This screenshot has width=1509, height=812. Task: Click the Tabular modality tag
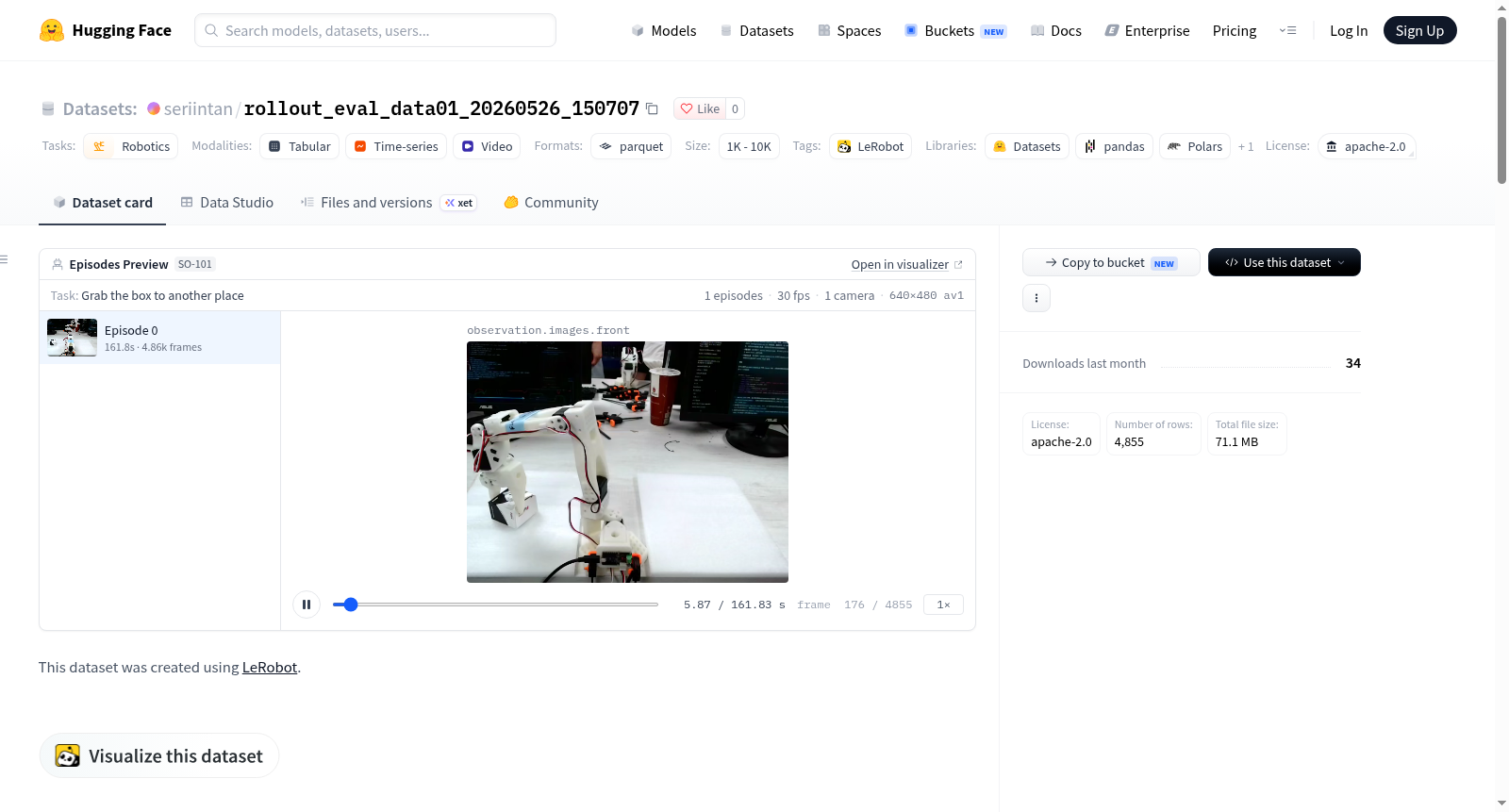pos(300,146)
